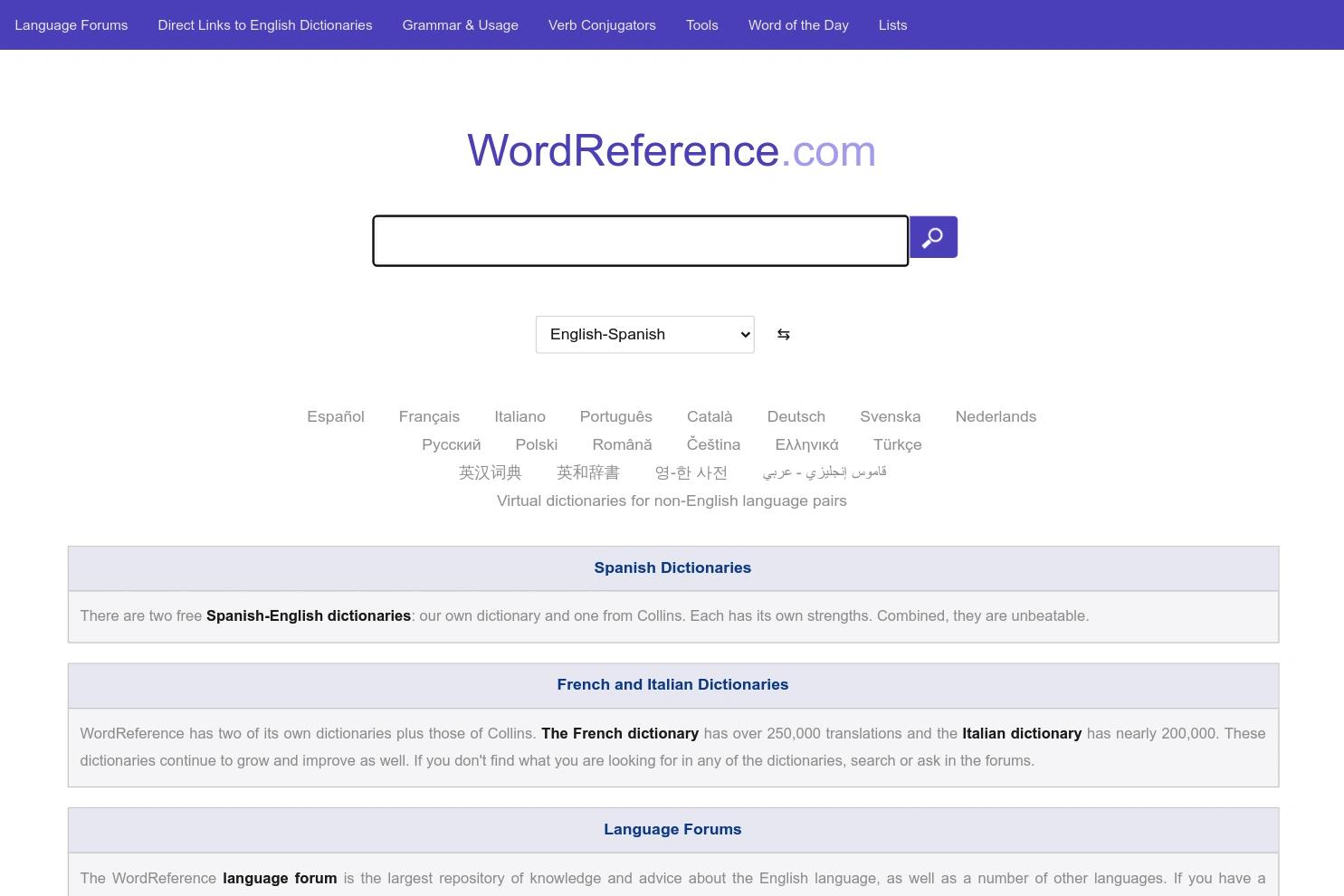Swap dictionary direction with the arrows icon

[784, 335]
